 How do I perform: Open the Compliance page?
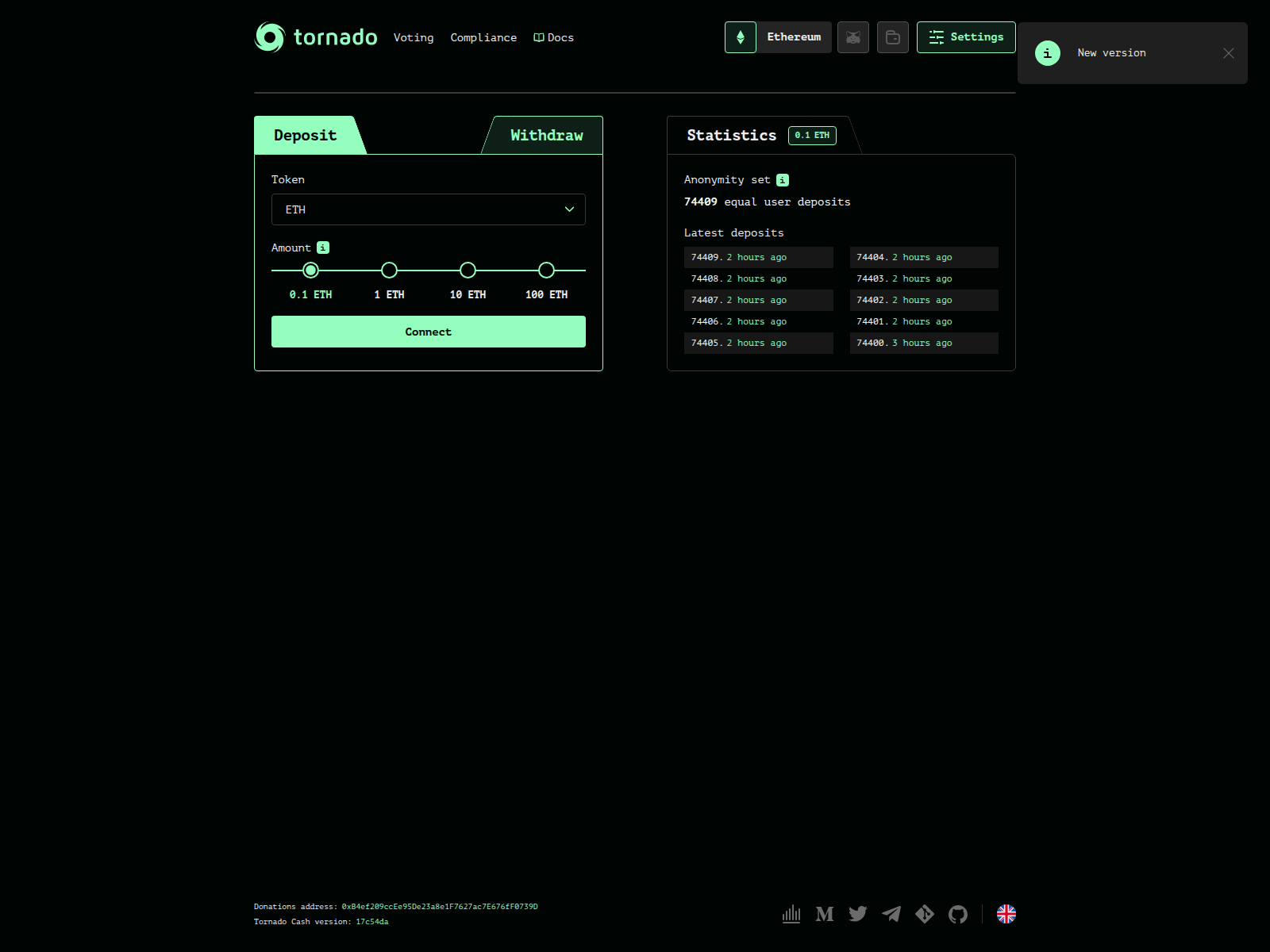pos(483,37)
